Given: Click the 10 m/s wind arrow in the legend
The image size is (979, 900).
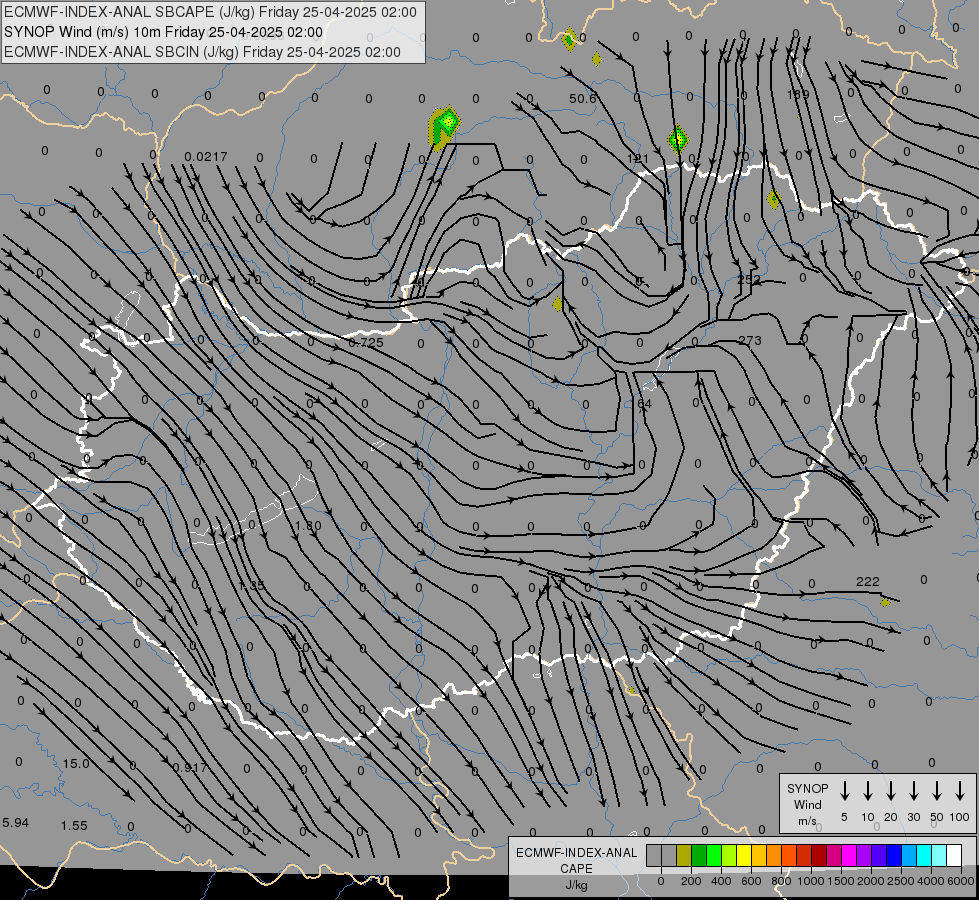Looking at the screenshot, I should pos(867,791).
